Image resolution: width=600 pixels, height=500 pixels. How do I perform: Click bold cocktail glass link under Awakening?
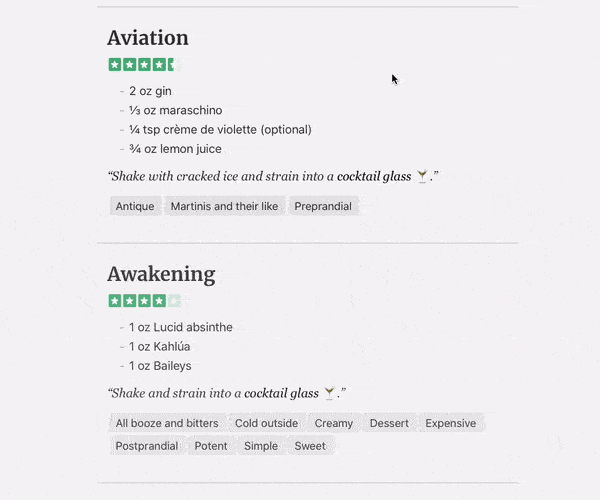(282, 393)
